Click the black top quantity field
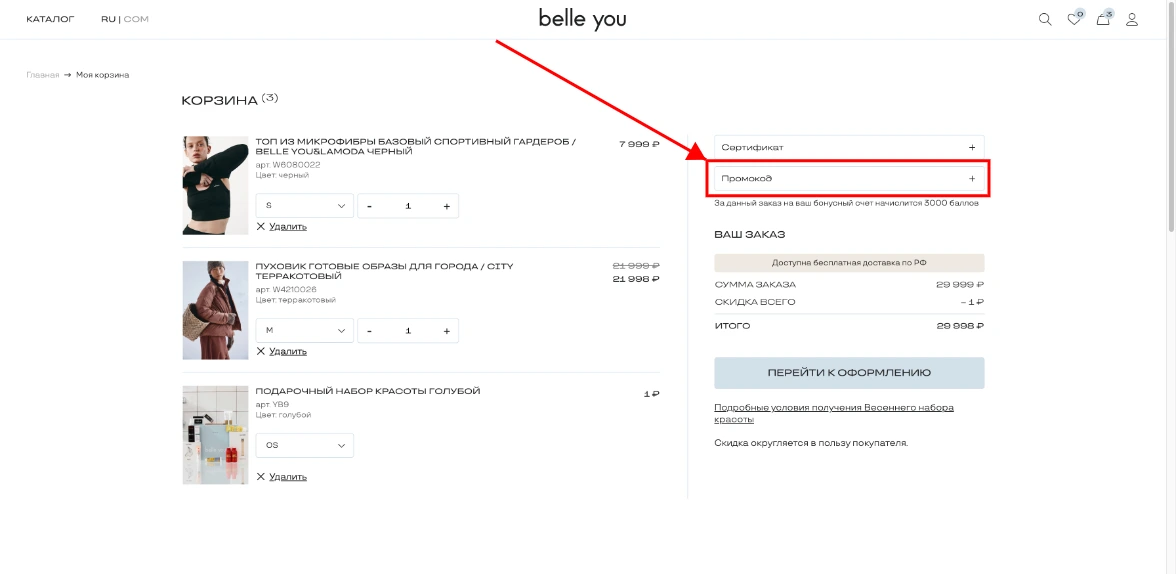The height and width of the screenshot is (574, 1176). 408,206
